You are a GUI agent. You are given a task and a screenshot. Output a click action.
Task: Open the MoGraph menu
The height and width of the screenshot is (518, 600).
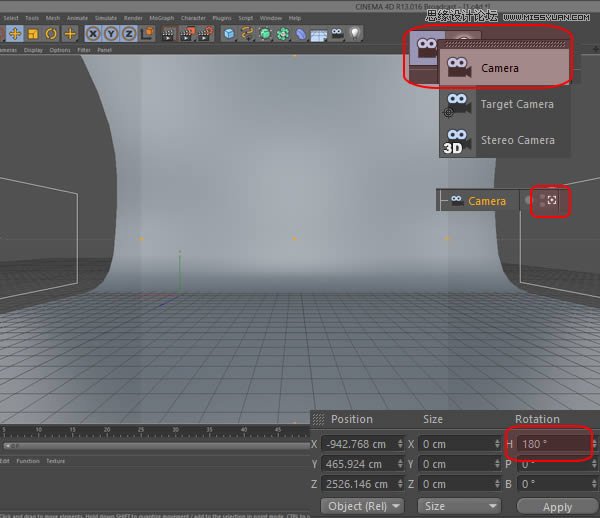[x=160, y=18]
